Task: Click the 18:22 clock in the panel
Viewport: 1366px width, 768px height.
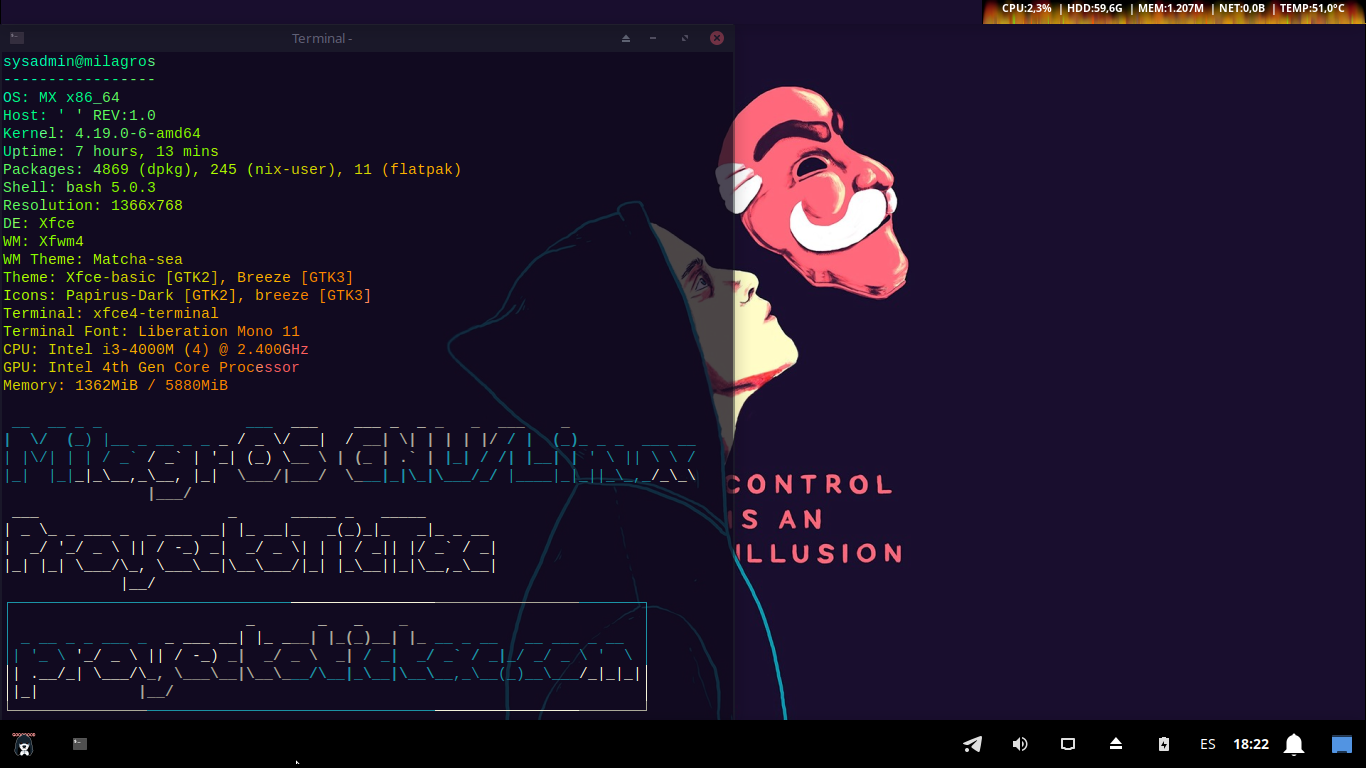Action: [1251, 744]
